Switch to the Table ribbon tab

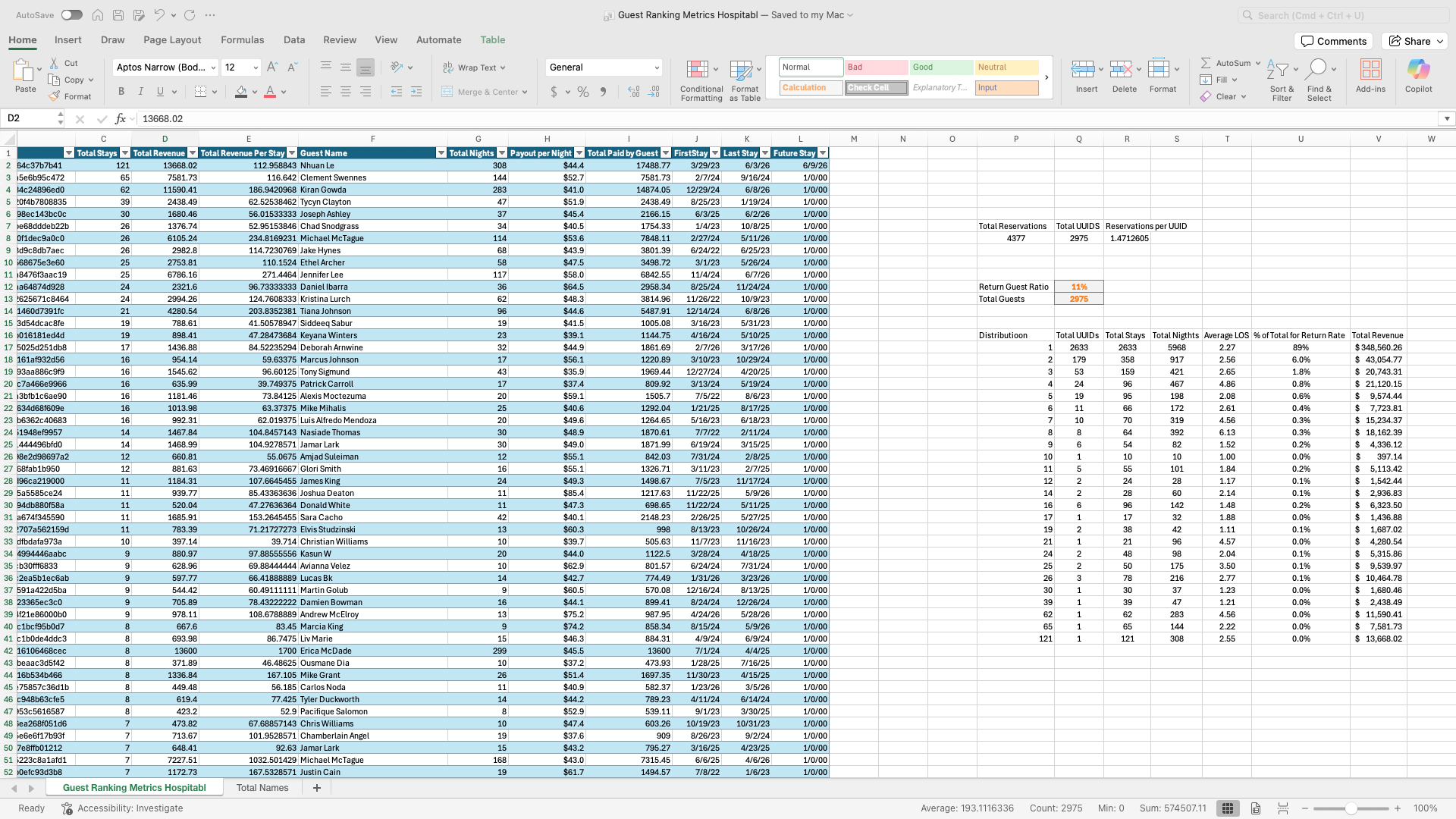tap(493, 40)
